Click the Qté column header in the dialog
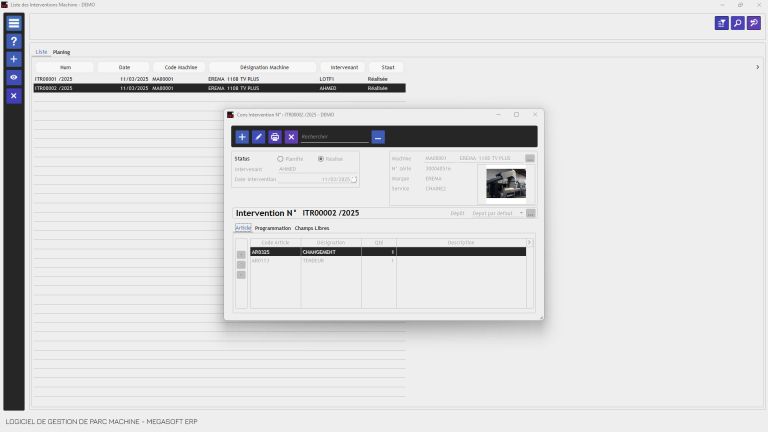This screenshot has width=768, height=432. (x=379, y=242)
